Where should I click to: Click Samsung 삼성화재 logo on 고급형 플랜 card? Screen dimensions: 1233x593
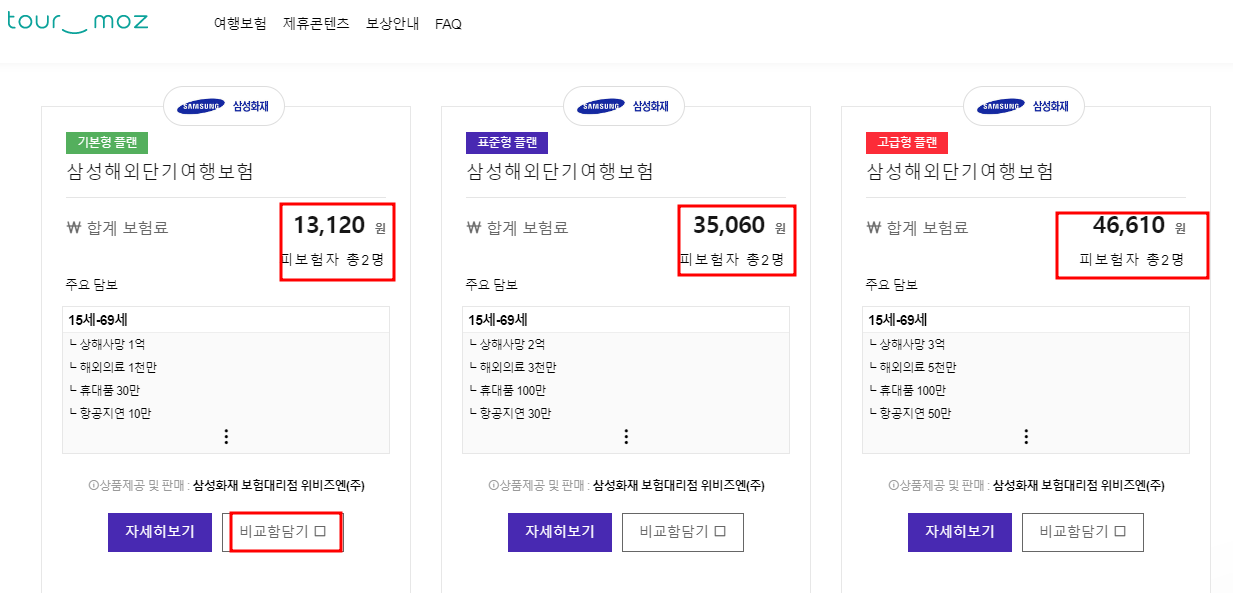pos(1024,106)
